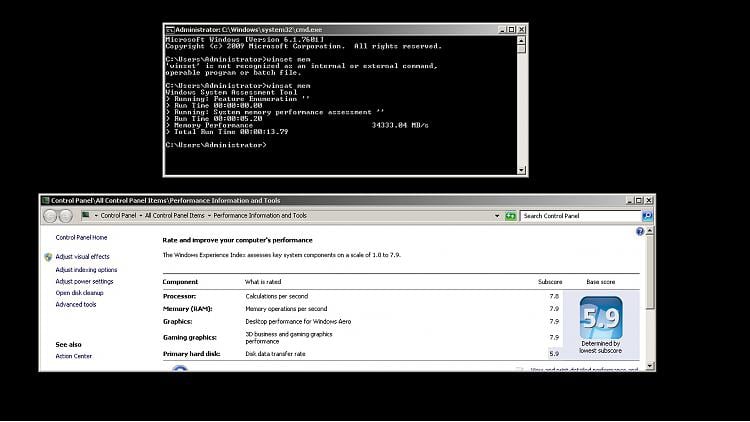
Task: Select the Primary hard disk: row label
Action: [191, 354]
